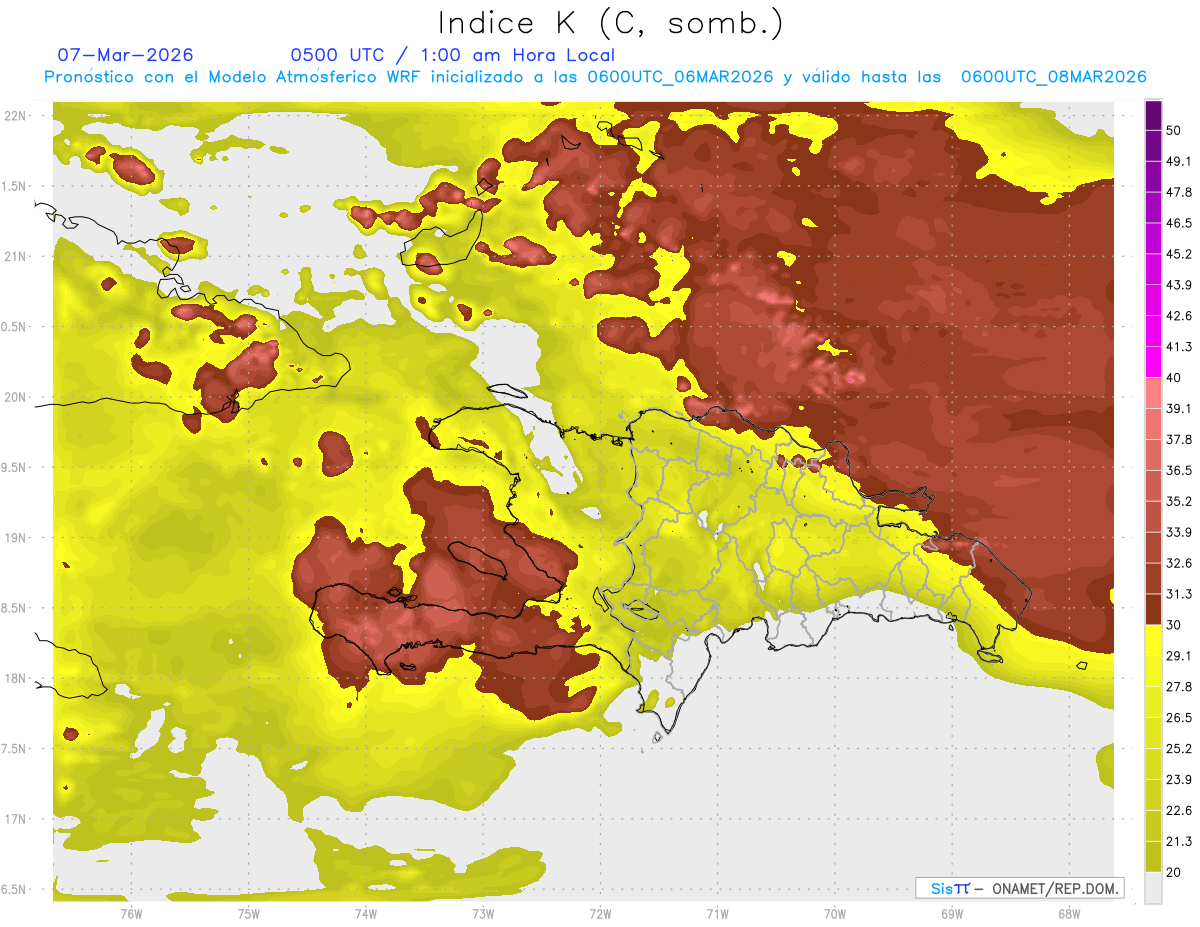The width and height of the screenshot is (1200, 927).
Task: Click the '46.5' value on the color scale
Action: (1179, 223)
